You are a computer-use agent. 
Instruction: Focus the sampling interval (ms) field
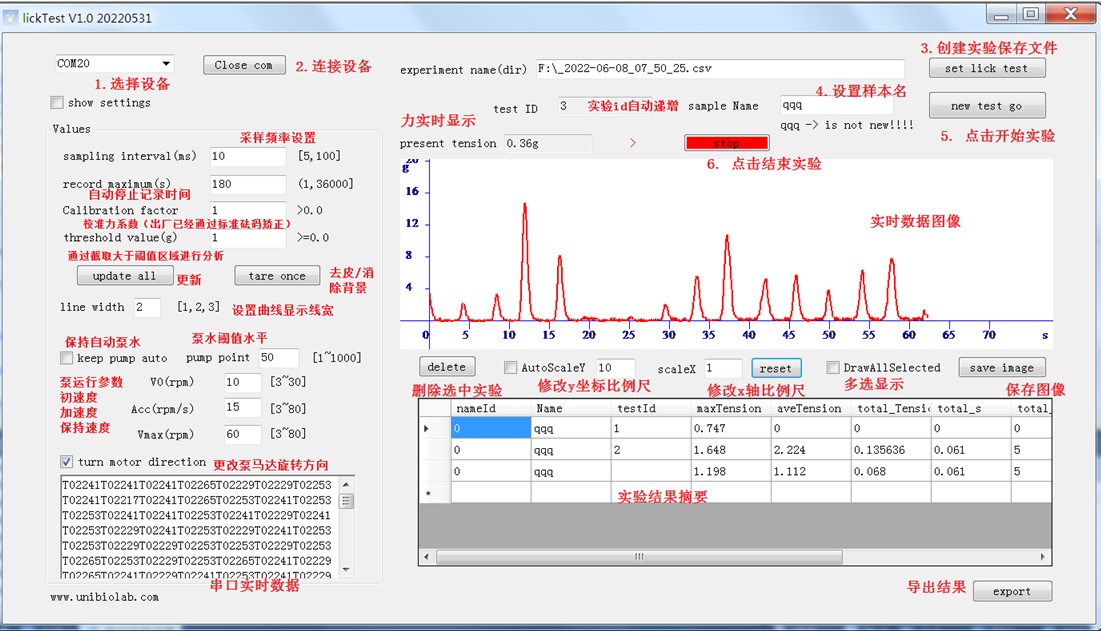tap(248, 156)
